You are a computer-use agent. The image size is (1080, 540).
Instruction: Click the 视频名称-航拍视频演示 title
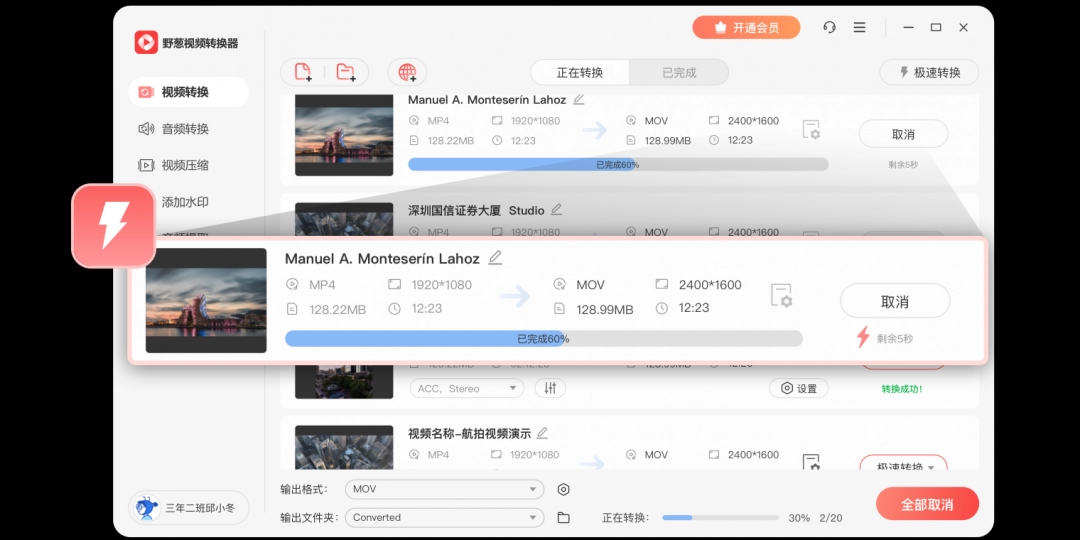(470, 433)
